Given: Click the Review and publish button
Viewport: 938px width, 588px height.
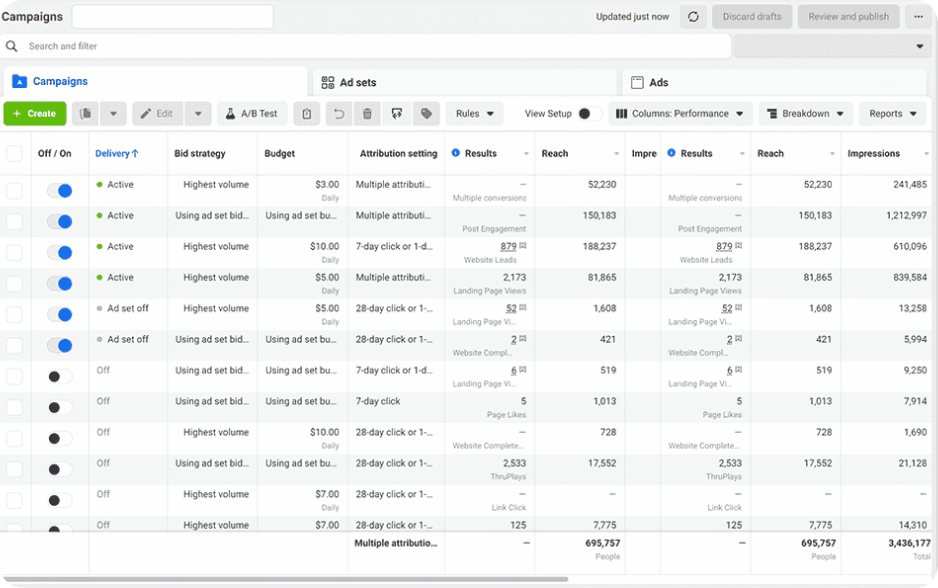Looking at the screenshot, I should tap(848, 17).
